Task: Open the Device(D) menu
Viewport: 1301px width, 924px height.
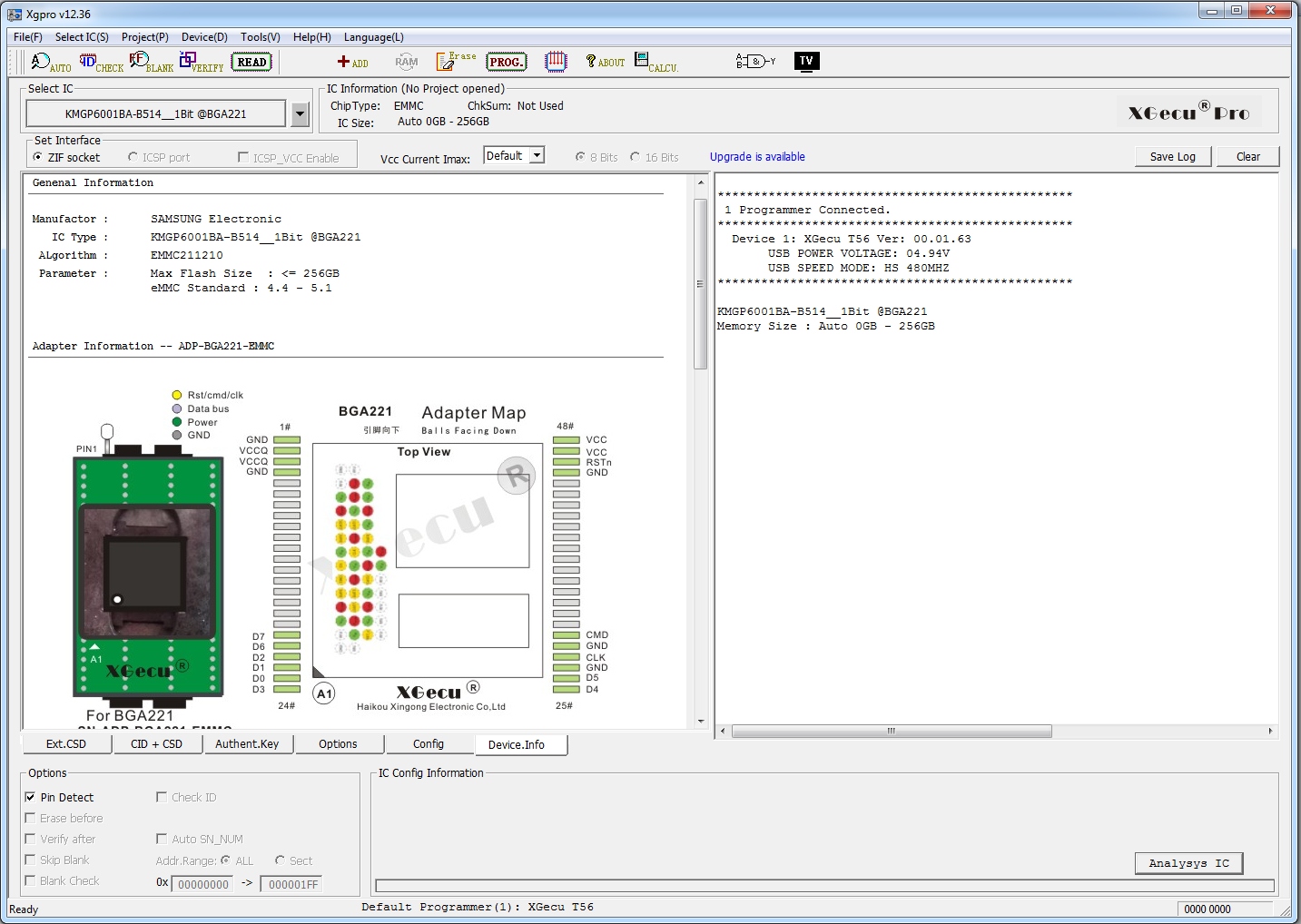Action: pos(204,37)
